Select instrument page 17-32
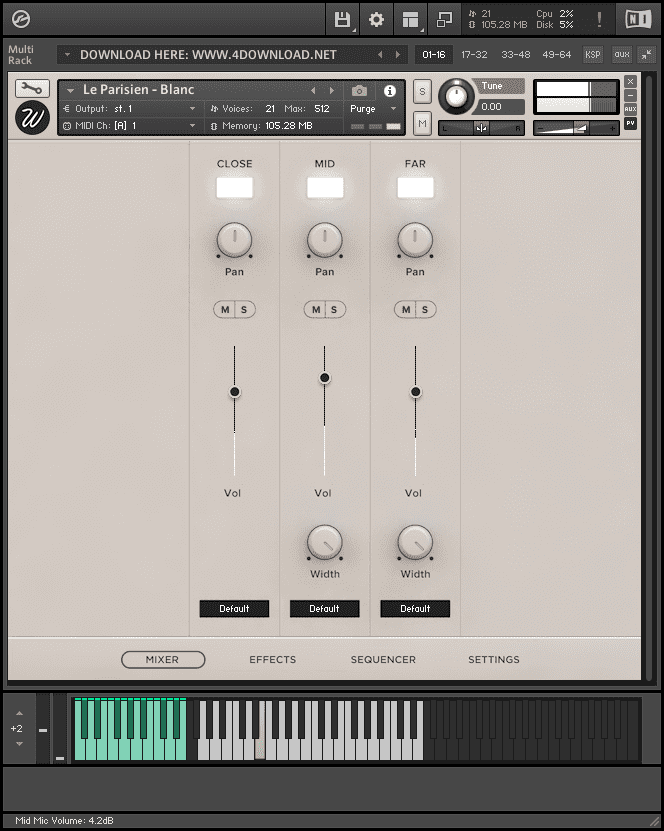664x831 pixels. coord(474,55)
